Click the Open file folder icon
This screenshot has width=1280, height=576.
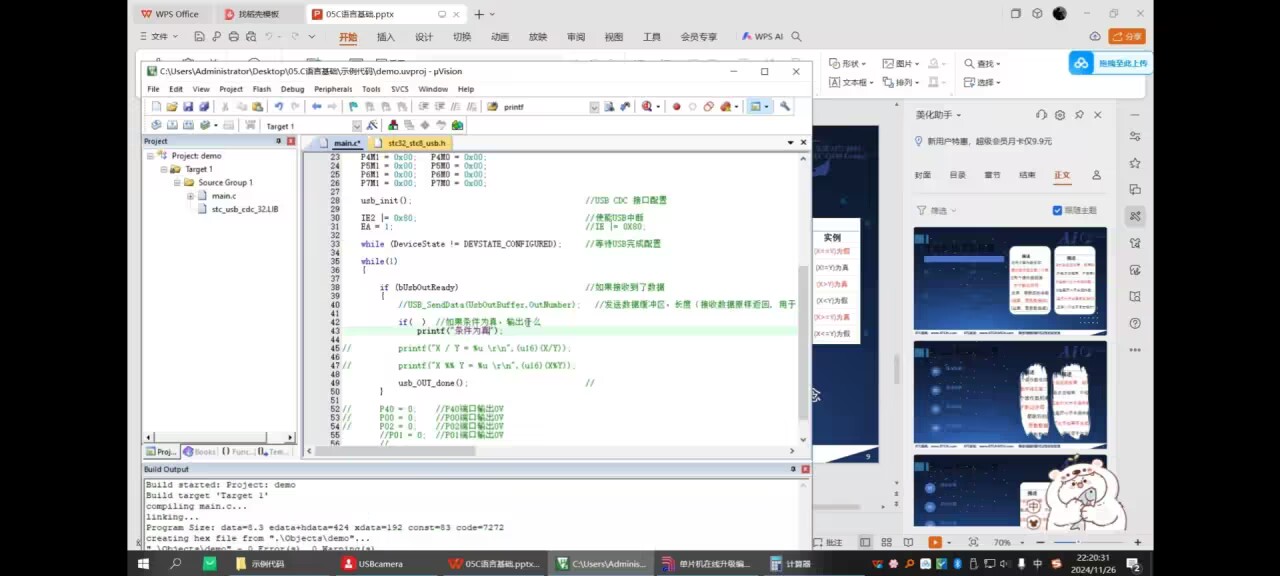coord(172,107)
